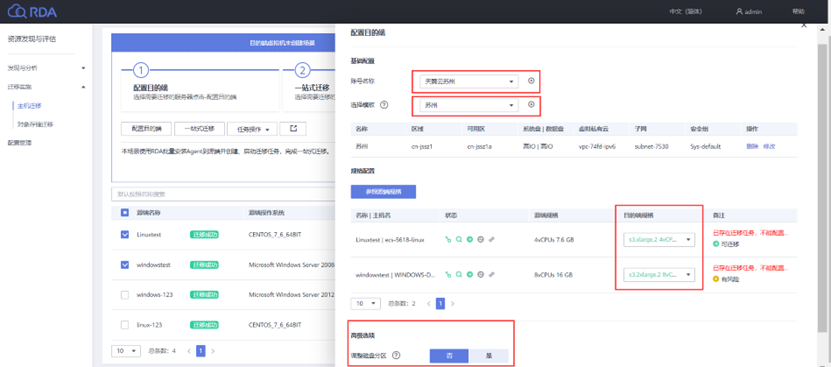Switch language via 中文（简体） menu
831x367 pixels.
686,12
